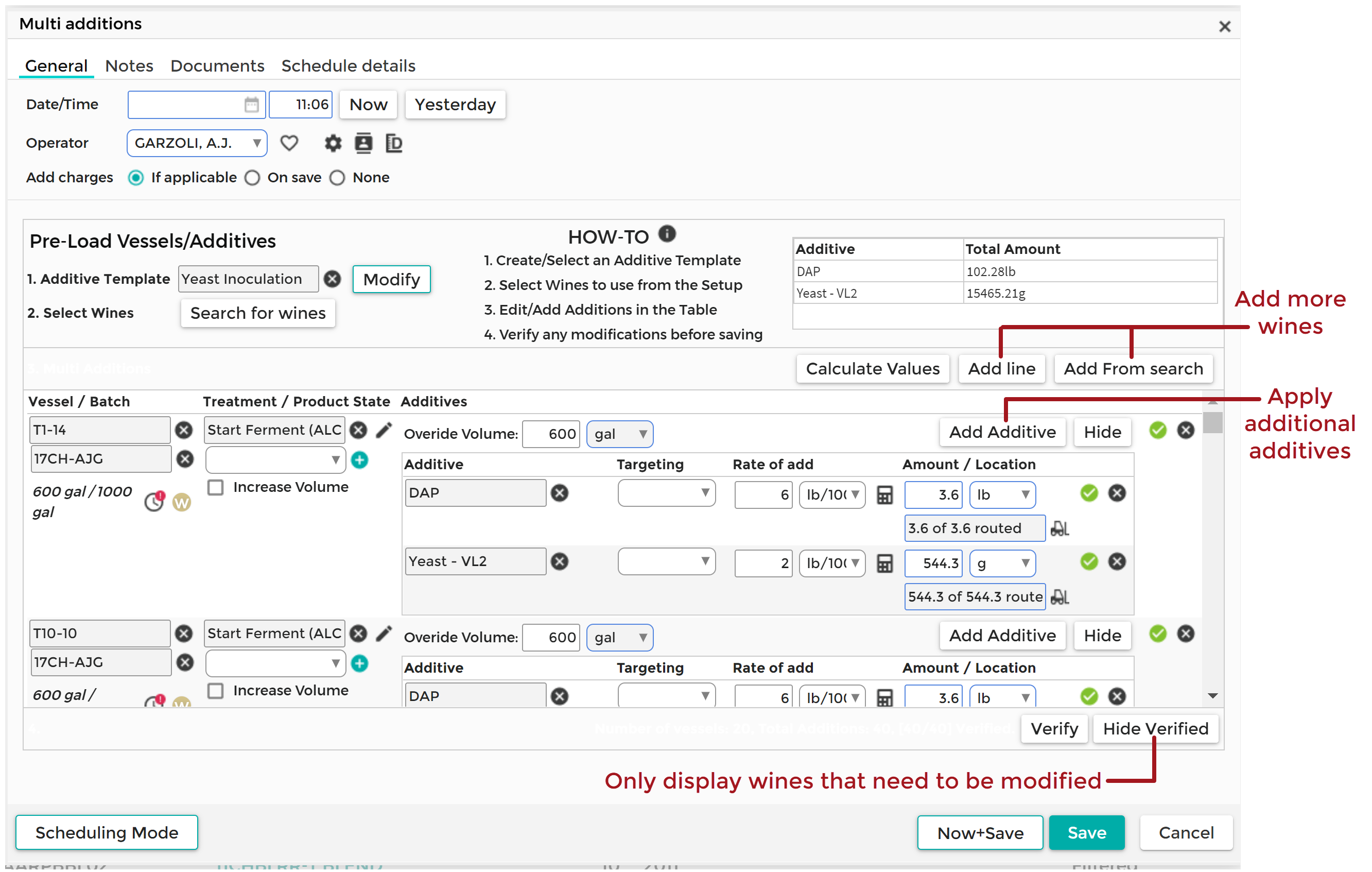Viewport: 1372px width, 872px height.
Task: Favorite the operator with the heart icon
Action: click(x=289, y=143)
